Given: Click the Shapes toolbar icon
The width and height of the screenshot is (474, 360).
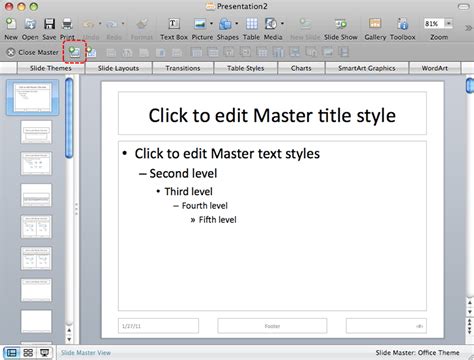Looking at the screenshot, I should [225, 24].
